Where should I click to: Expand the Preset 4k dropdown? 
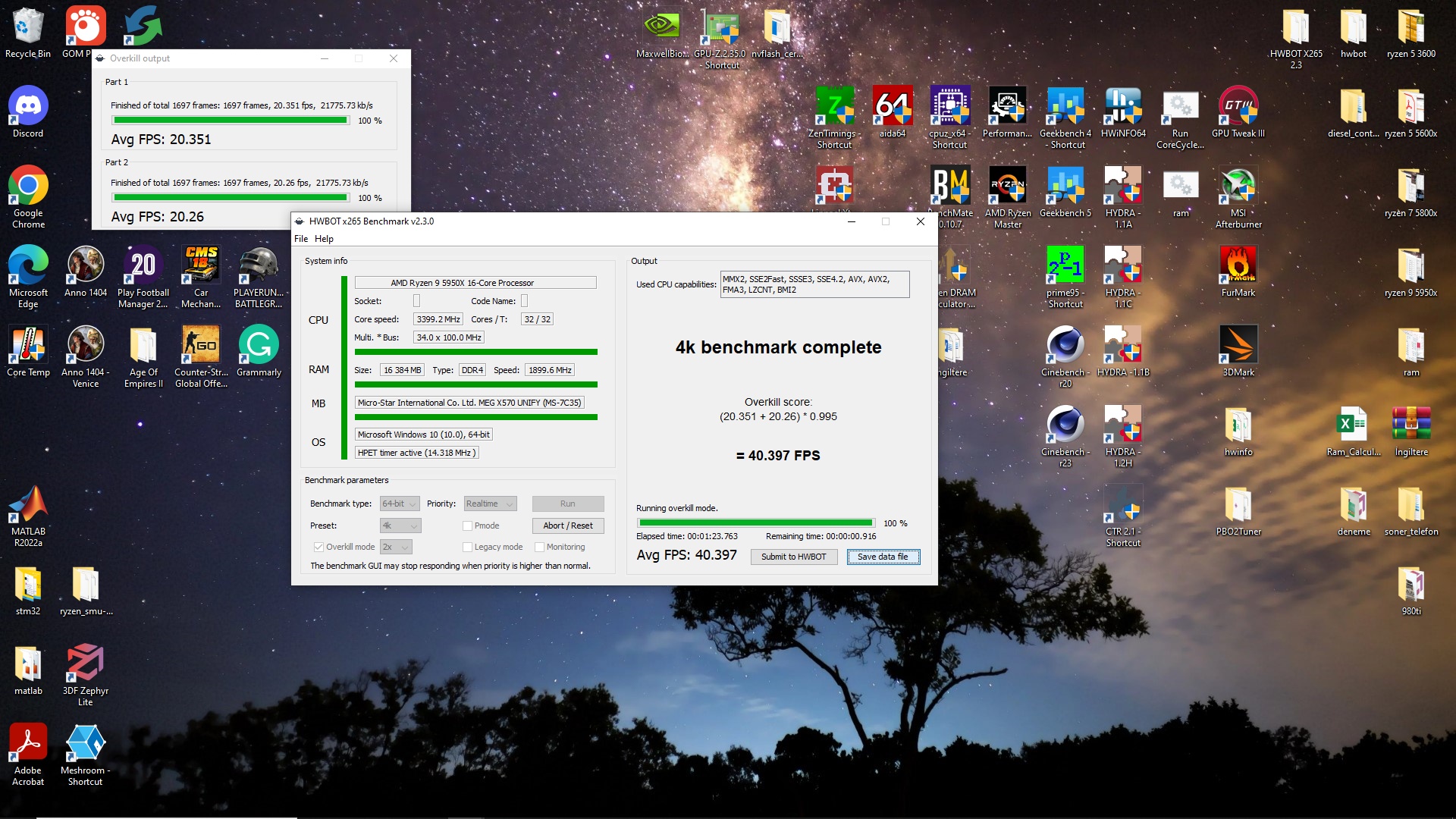[x=400, y=526]
